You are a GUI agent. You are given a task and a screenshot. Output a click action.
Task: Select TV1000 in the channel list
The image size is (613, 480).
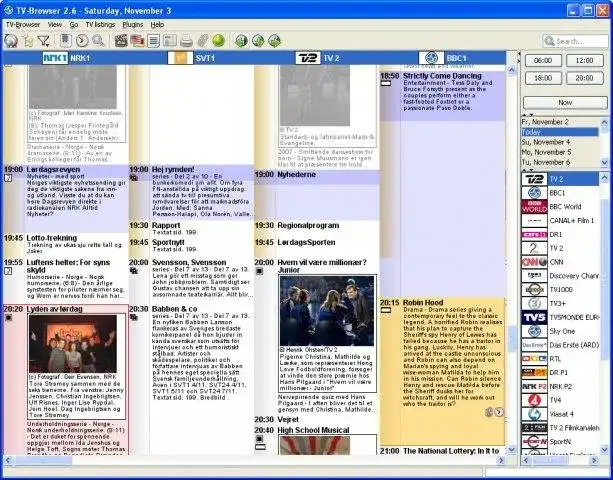(560, 290)
